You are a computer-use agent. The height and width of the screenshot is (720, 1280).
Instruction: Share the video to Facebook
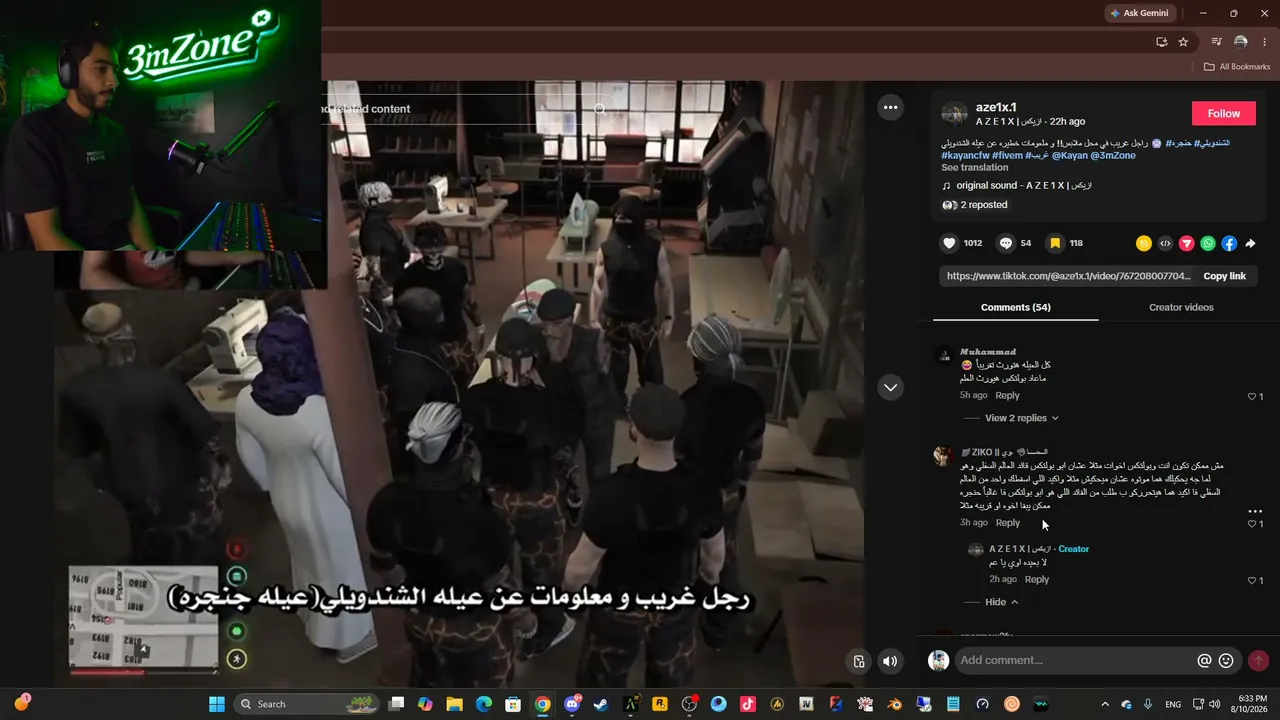click(1229, 243)
